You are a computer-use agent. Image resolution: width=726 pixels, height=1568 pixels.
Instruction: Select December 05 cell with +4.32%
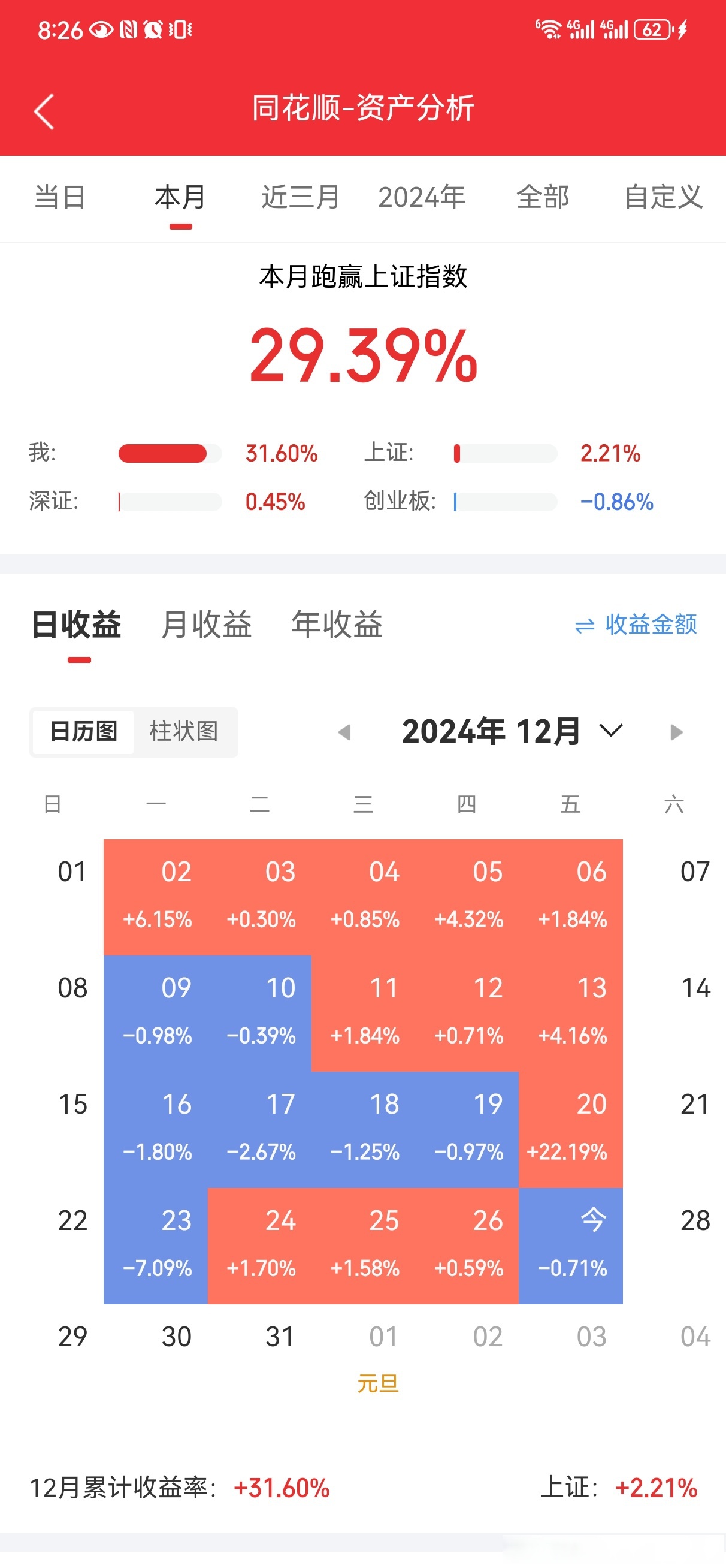[467, 897]
